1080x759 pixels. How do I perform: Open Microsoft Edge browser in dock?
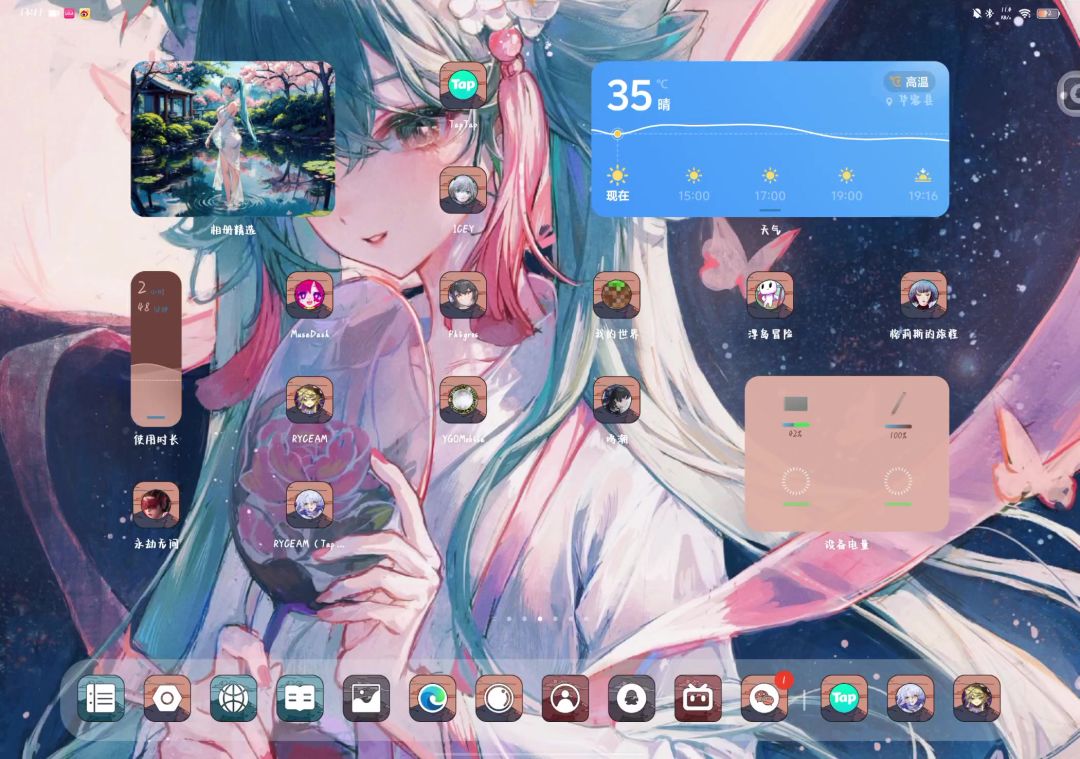(x=432, y=698)
